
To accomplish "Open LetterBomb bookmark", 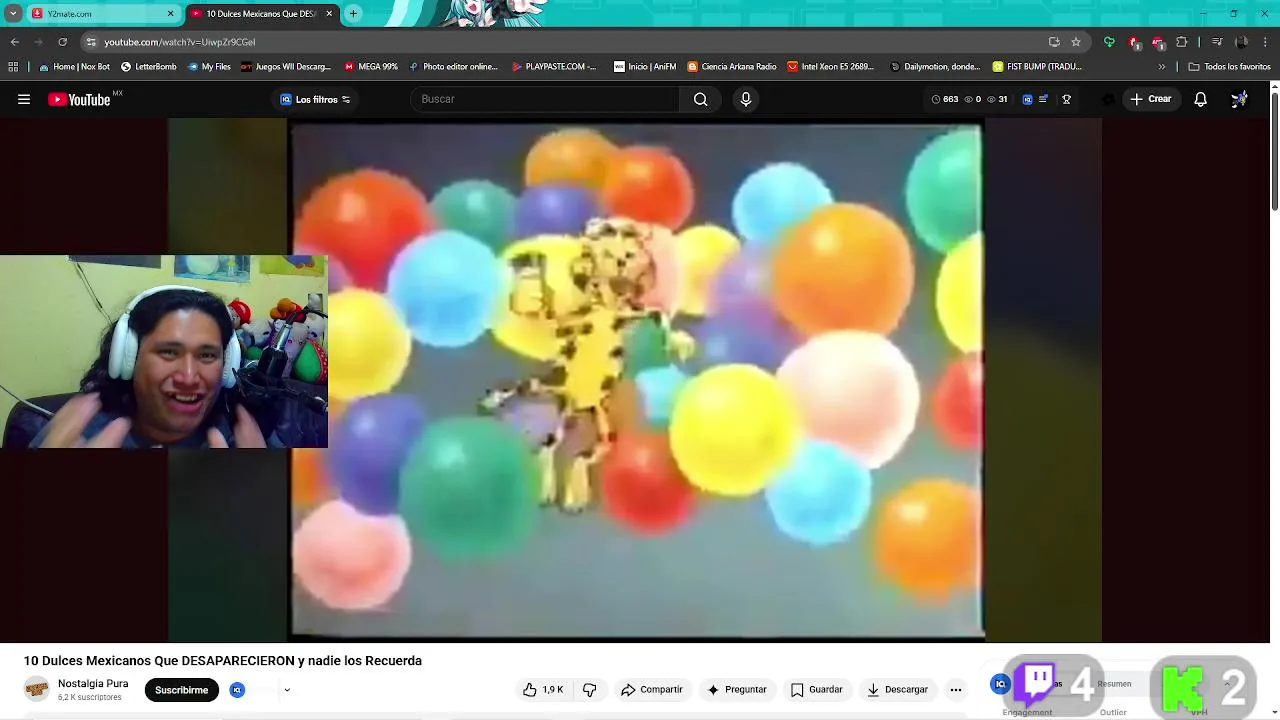I will 148,67.
